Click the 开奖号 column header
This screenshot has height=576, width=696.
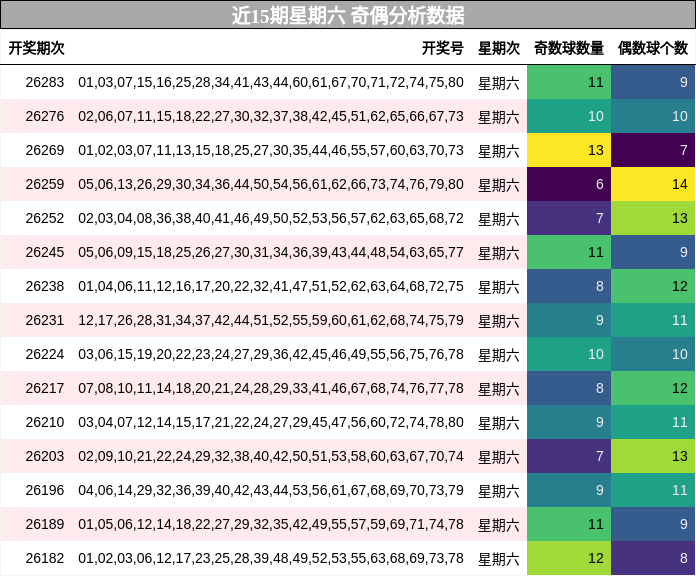[x=443, y=48]
